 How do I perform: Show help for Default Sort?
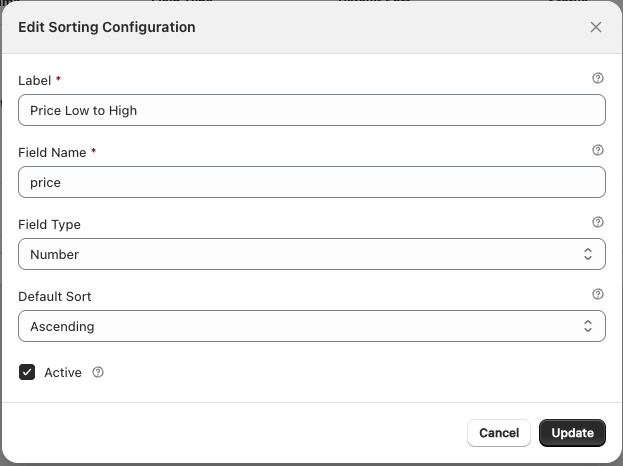click(598, 294)
